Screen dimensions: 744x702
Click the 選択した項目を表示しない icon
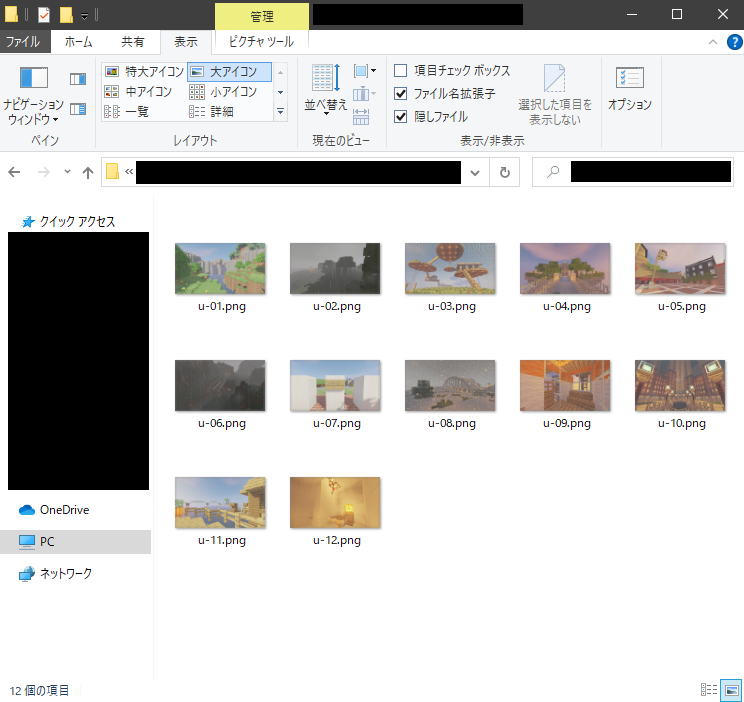[x=555, y=88]
